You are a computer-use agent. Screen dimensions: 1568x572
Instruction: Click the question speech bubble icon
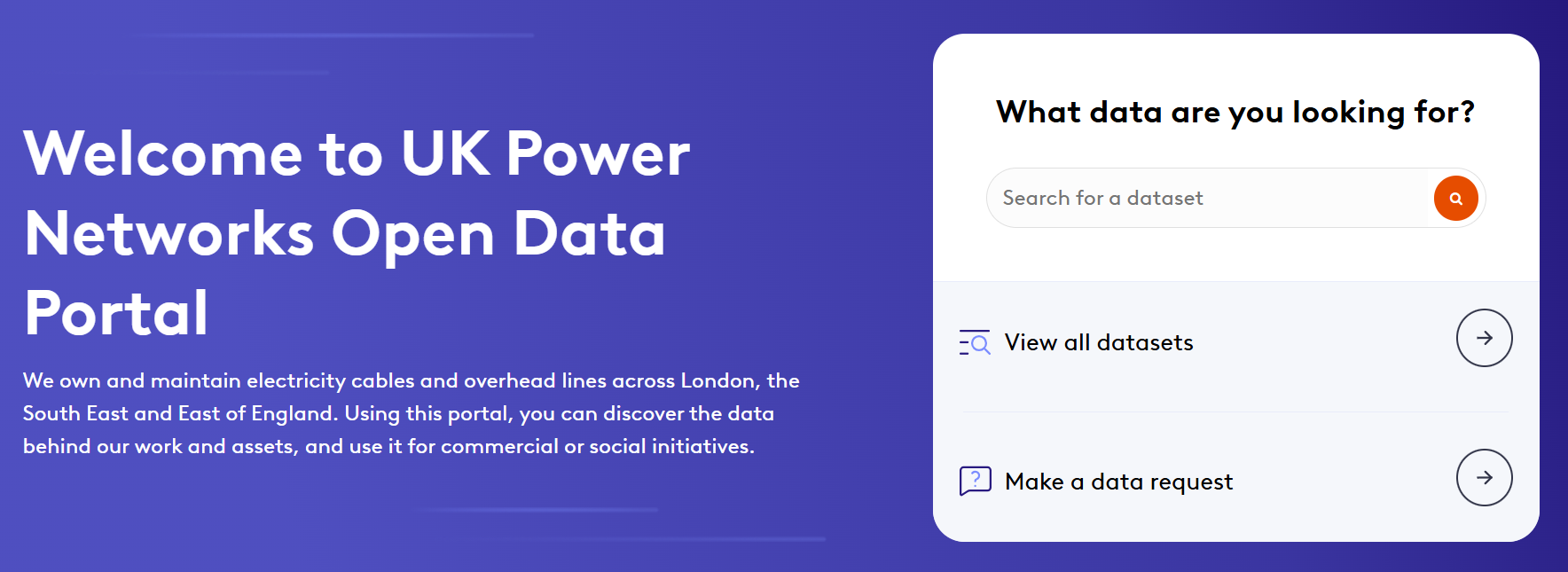(x=975, y=481)
